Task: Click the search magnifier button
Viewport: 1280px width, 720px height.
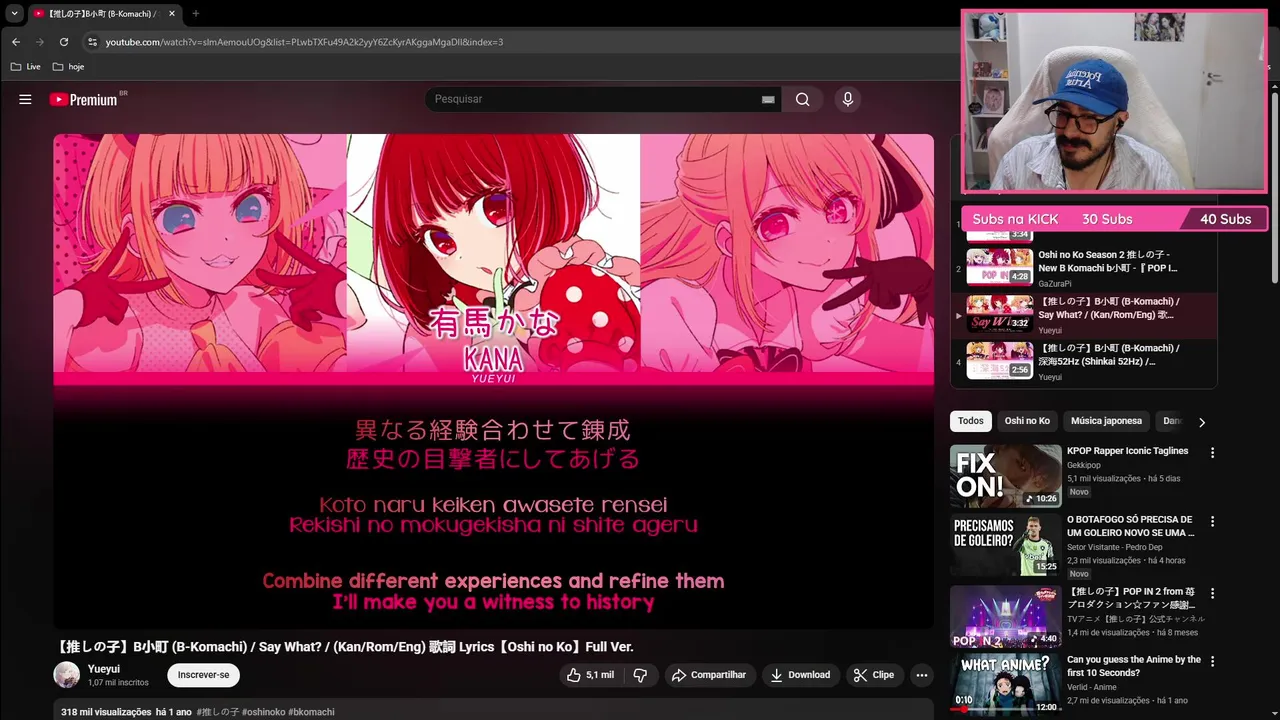Action: coord(803,99)
